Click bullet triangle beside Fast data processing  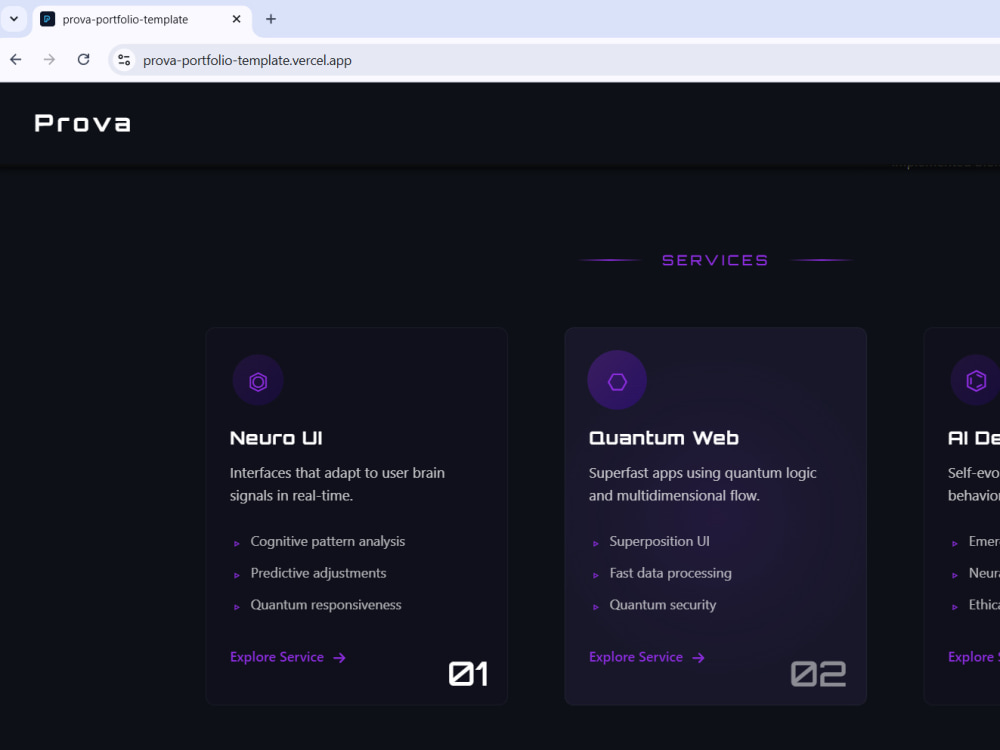point(596,575)
